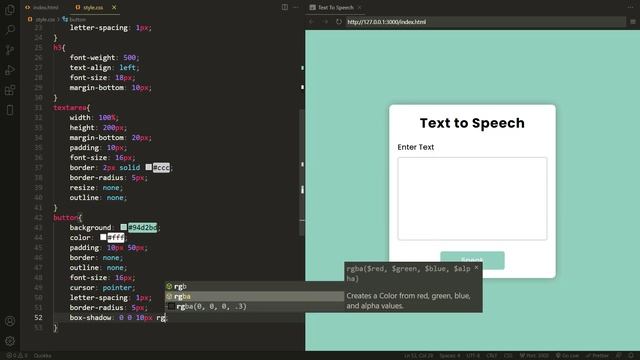Viewport: 640px width, 360px height.
Task: Click the 'cursor: pointer' line
Action: click(102, 287)
